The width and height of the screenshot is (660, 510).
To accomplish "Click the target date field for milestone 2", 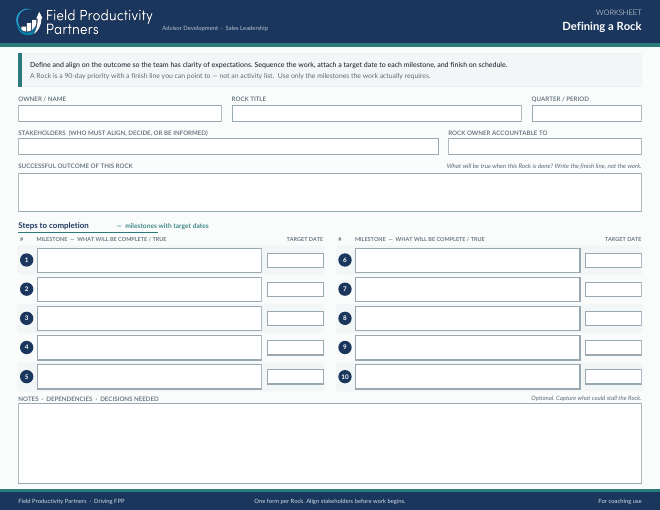I will [295, 290].
